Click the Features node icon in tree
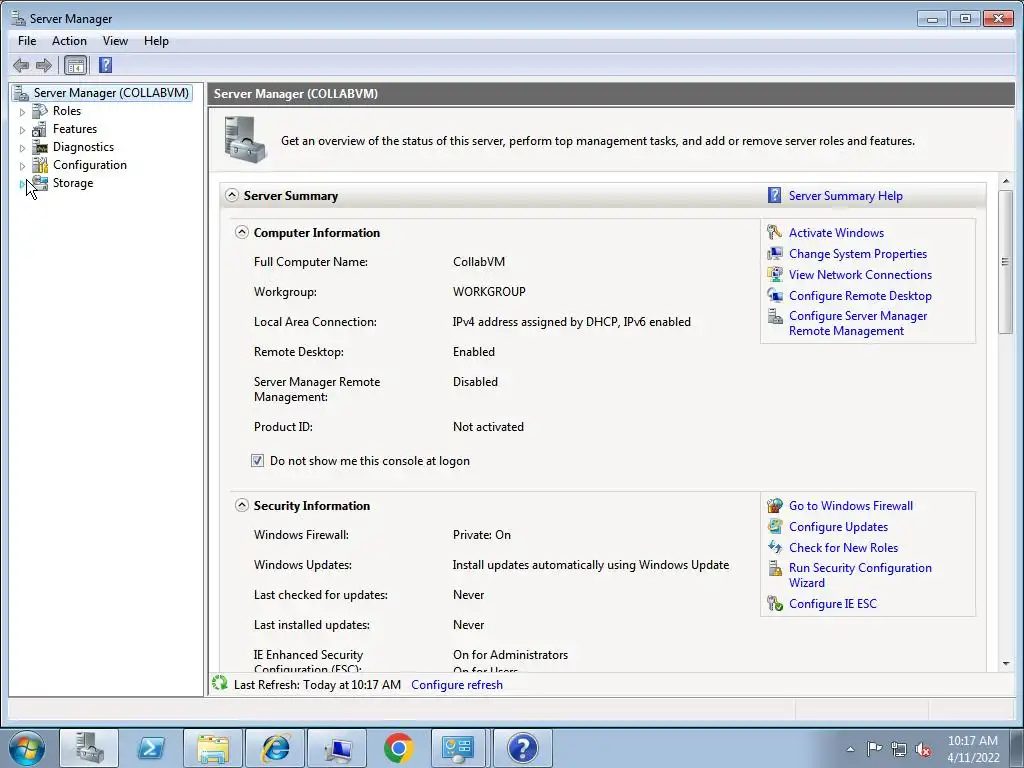 tap(40, 129)
